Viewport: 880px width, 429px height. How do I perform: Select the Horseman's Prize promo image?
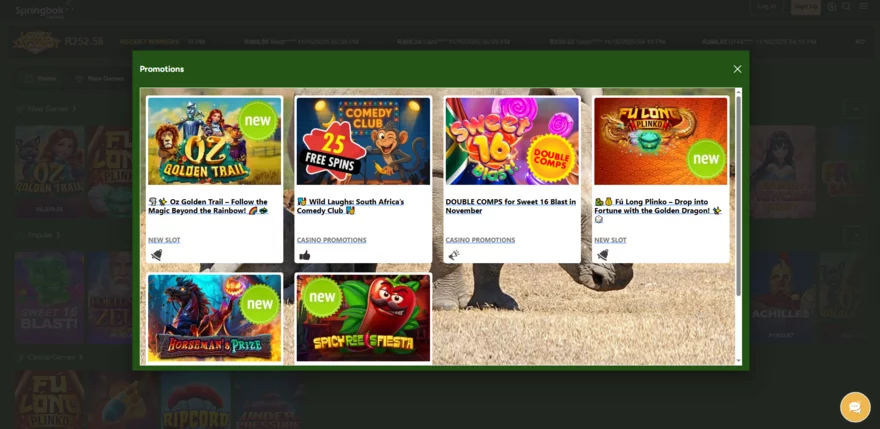click(x=214, y=318)
